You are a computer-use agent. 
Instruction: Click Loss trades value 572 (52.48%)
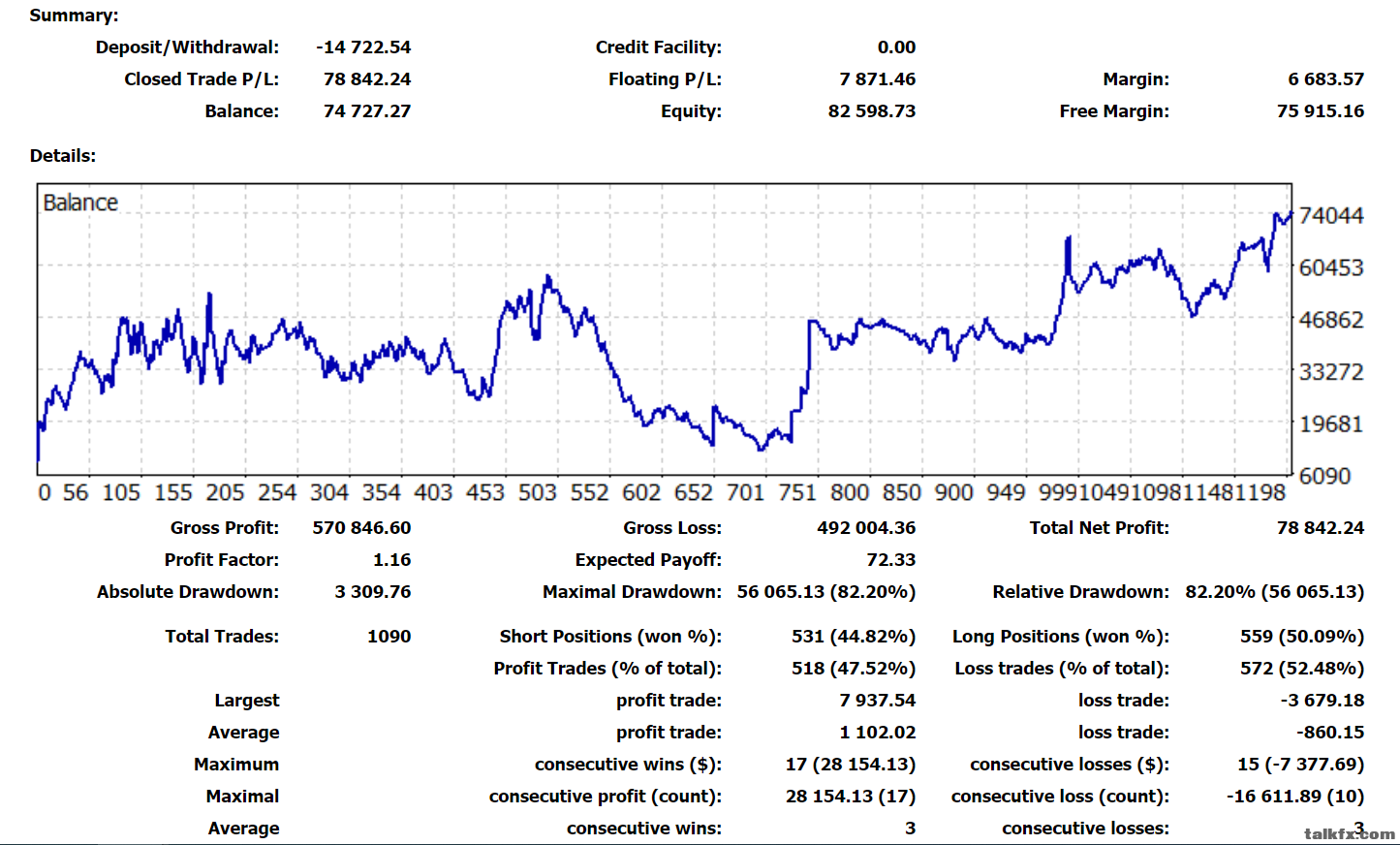click(1302, 668)
